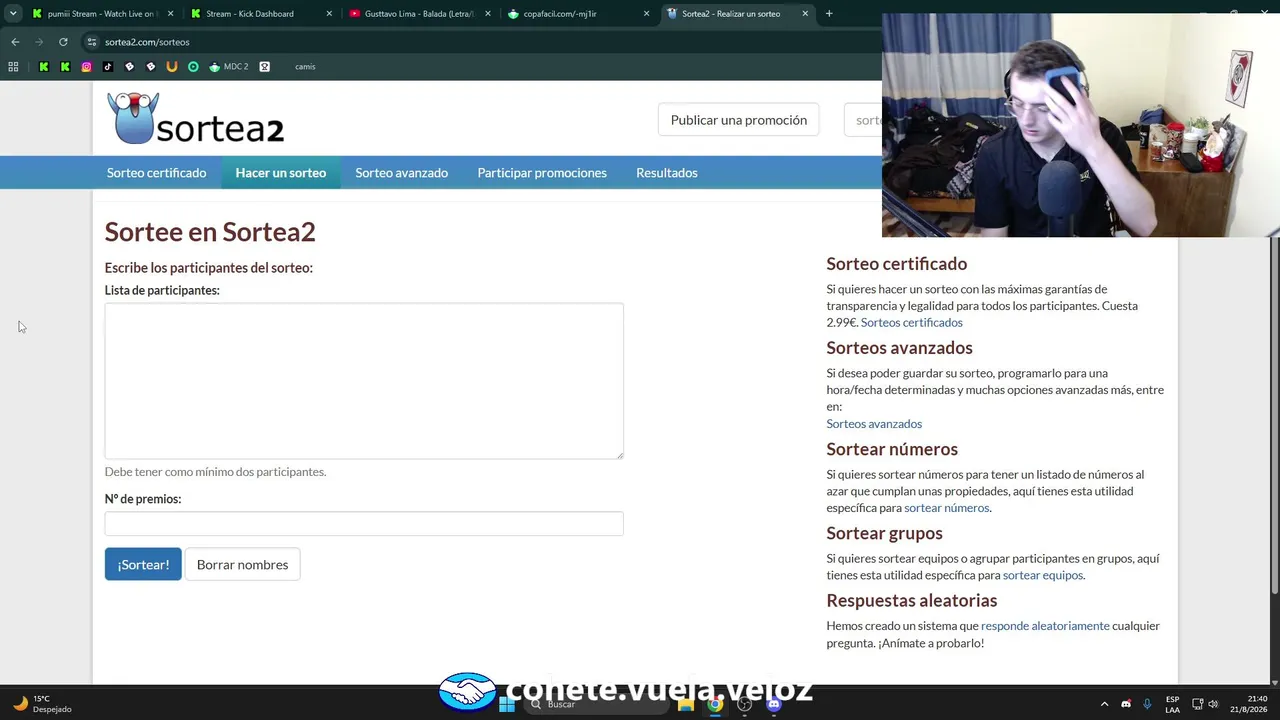Follow the sortear números link

point(947,508)
